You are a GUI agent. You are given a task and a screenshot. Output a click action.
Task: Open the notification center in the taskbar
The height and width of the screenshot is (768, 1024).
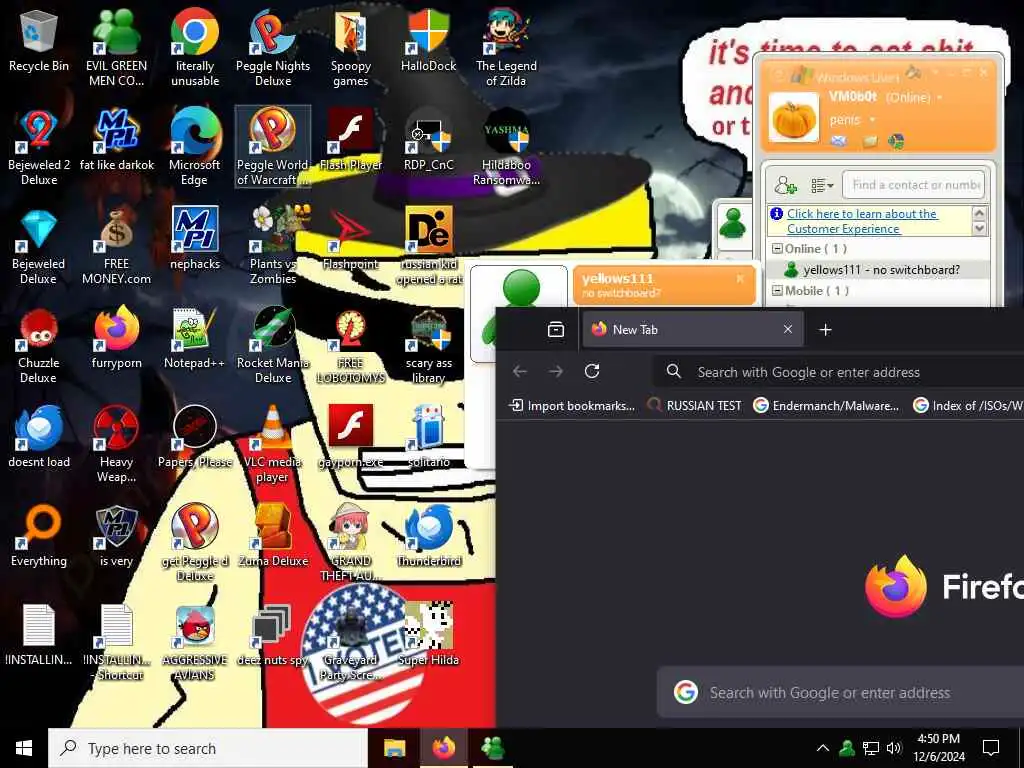pyautogui.click(x=991, y=748)
